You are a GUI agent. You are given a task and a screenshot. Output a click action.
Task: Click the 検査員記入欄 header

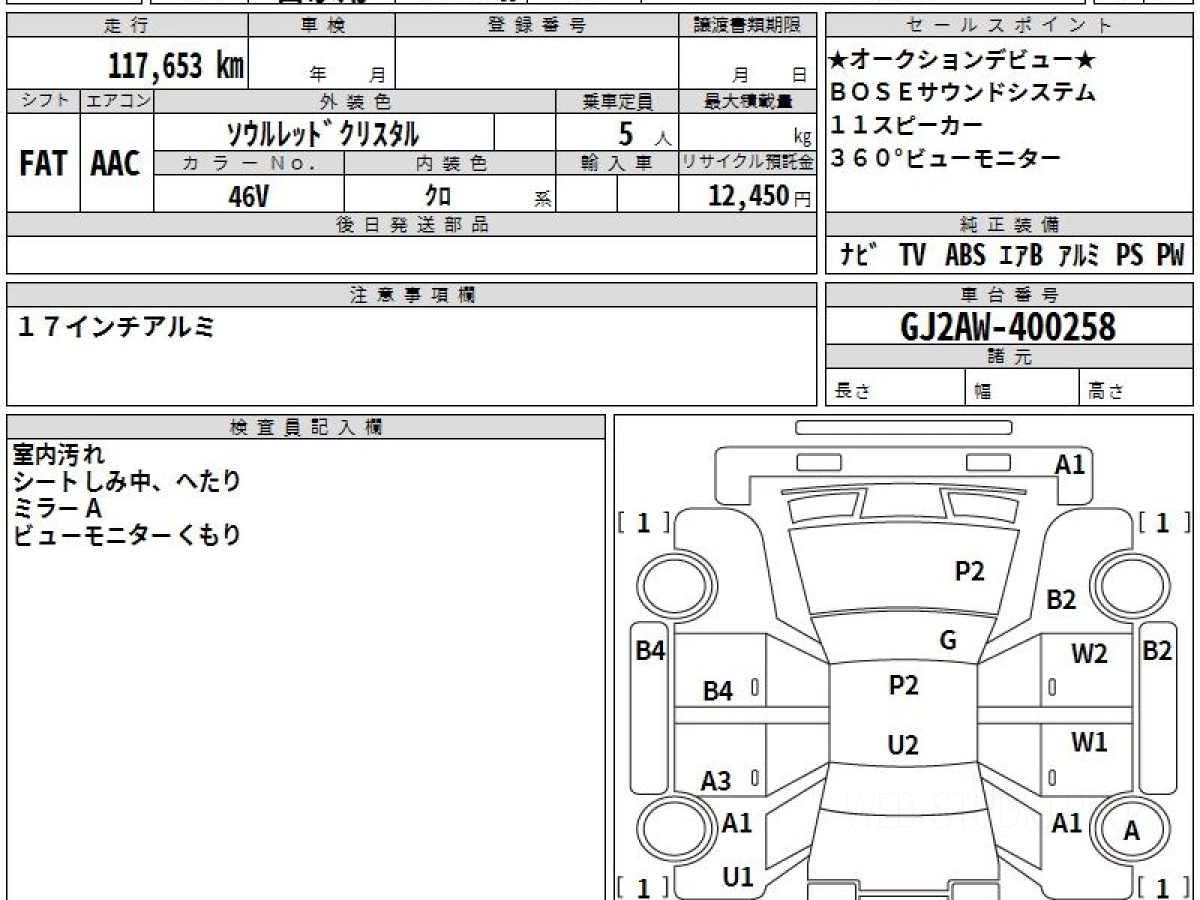click(306, 426)
